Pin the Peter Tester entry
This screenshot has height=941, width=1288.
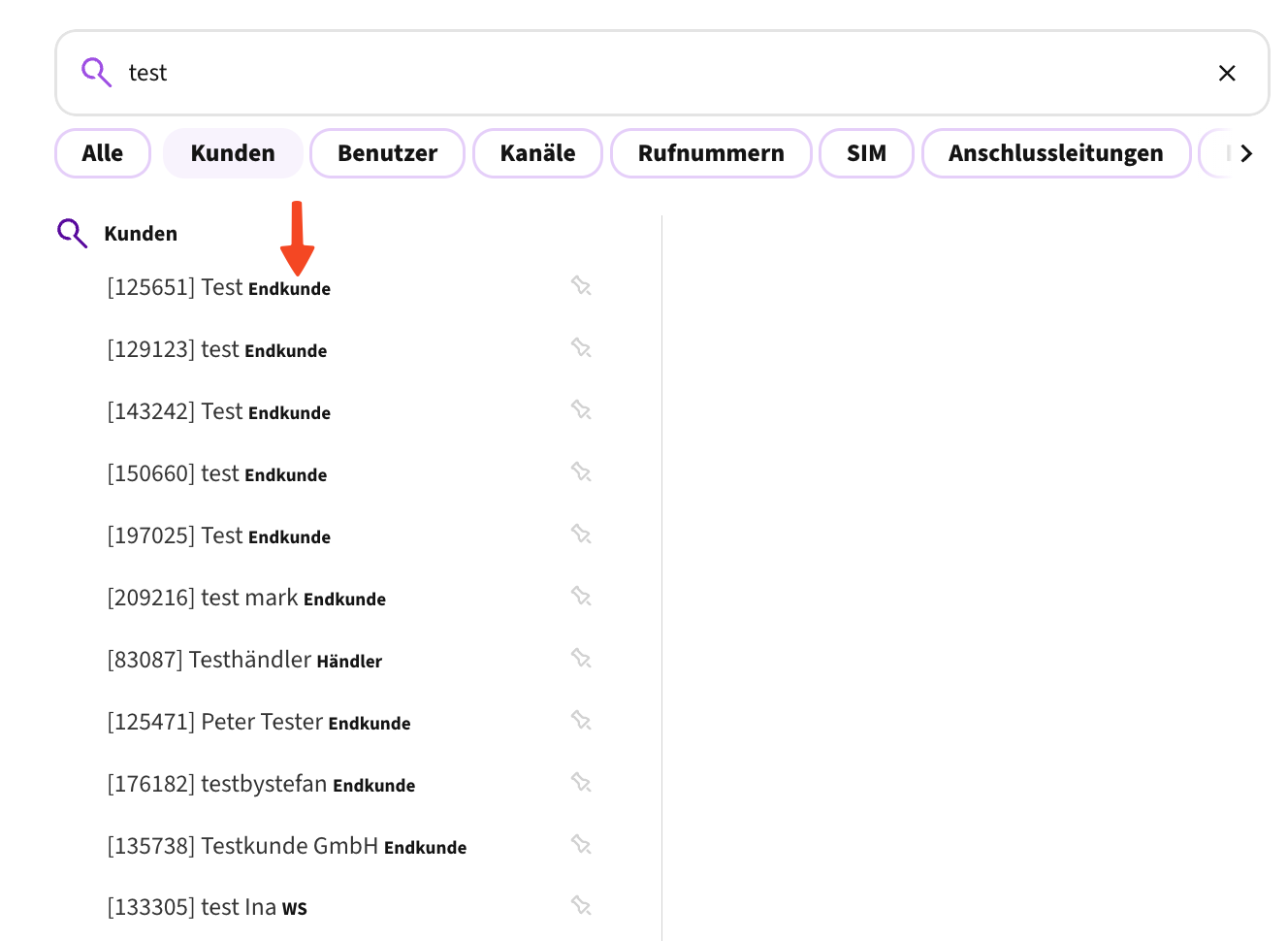(x=581, y=721)
